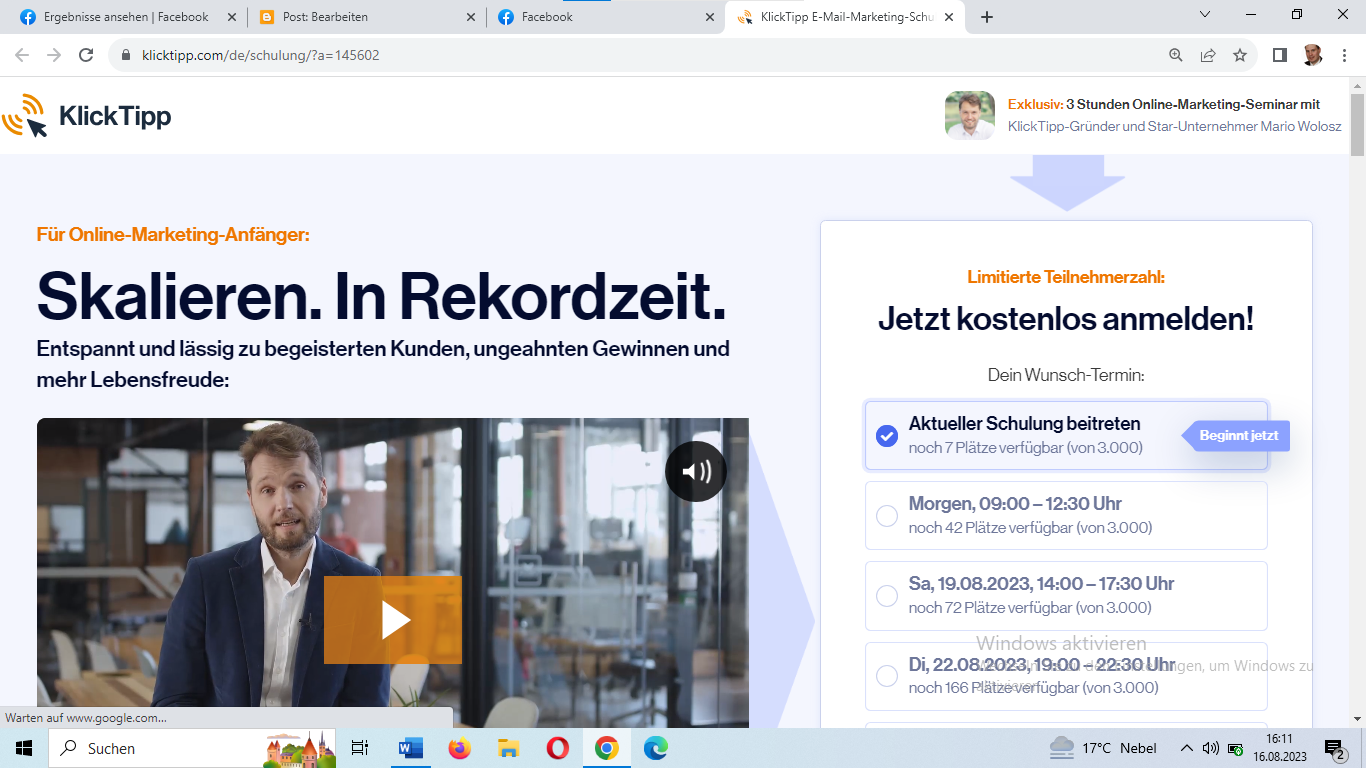Reload the current page
1366x768 pixels.
point(86,55)
